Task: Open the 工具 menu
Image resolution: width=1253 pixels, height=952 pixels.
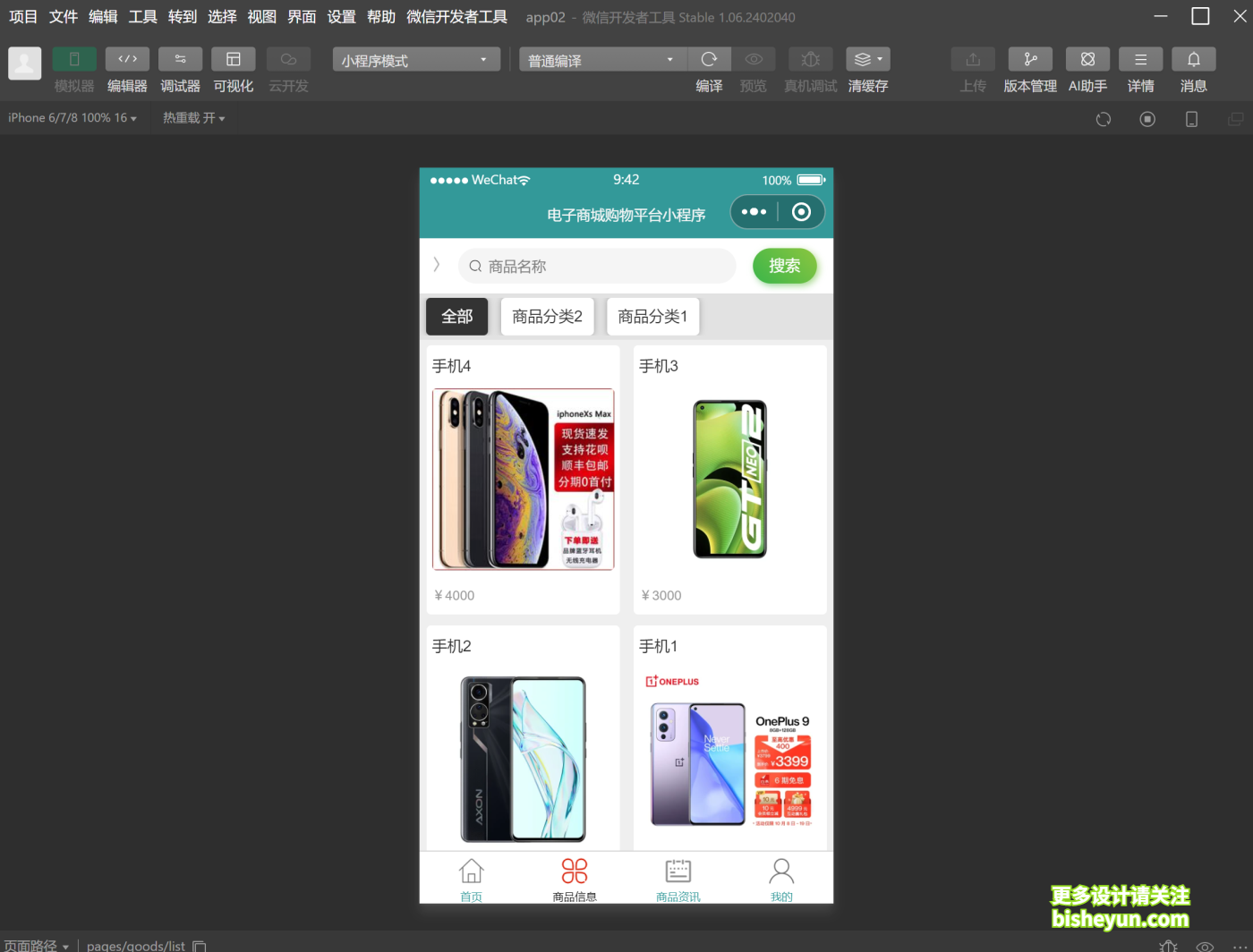Action: click(x=142, y=16)
